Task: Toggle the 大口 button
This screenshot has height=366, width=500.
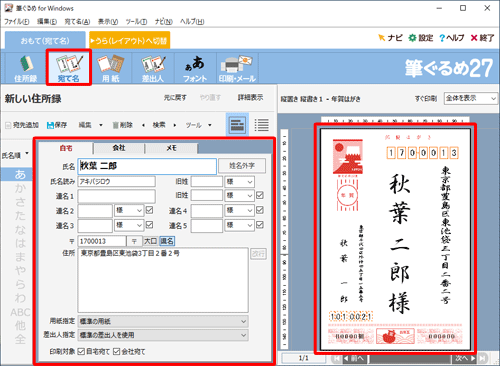Action: coord(150,241)
